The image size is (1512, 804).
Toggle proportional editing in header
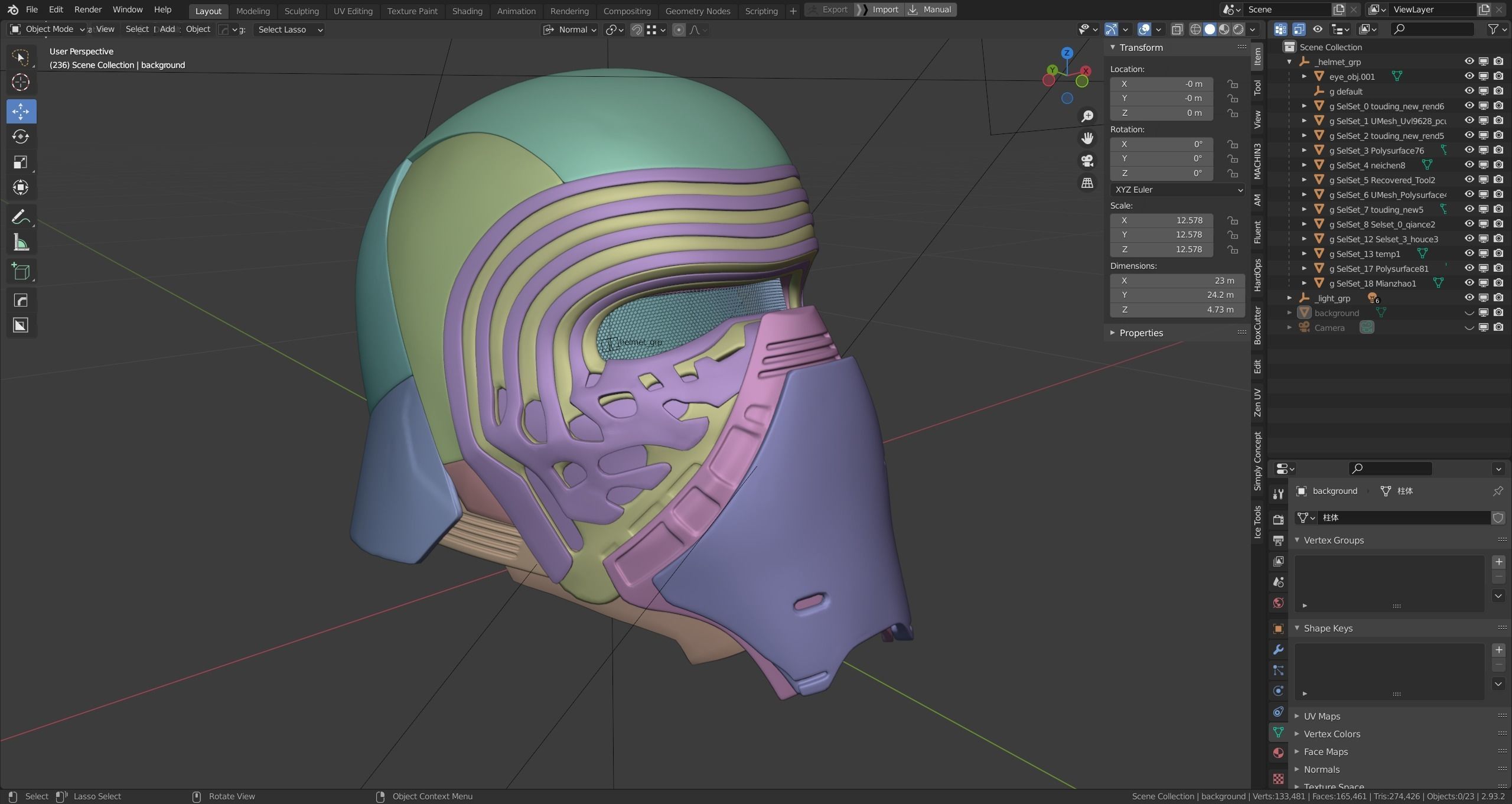coord(679,30)
